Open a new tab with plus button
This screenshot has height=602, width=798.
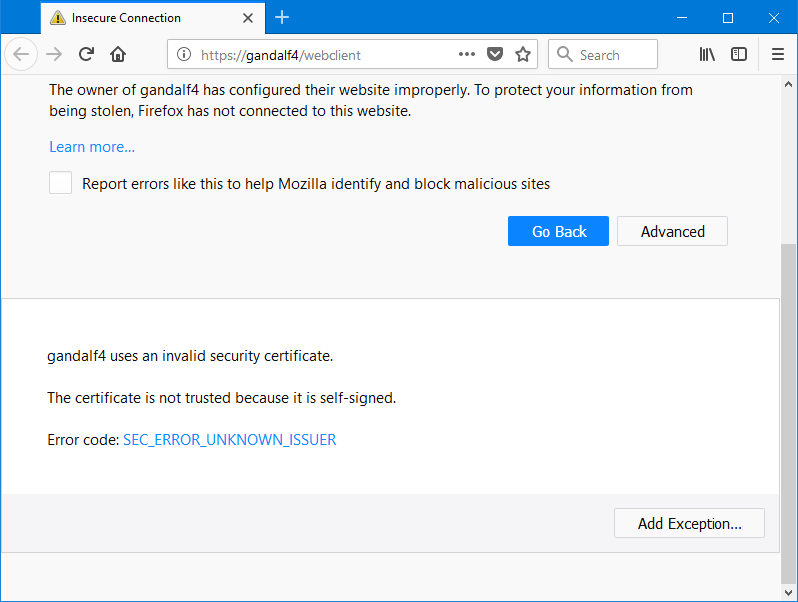[x=282, y=17]
